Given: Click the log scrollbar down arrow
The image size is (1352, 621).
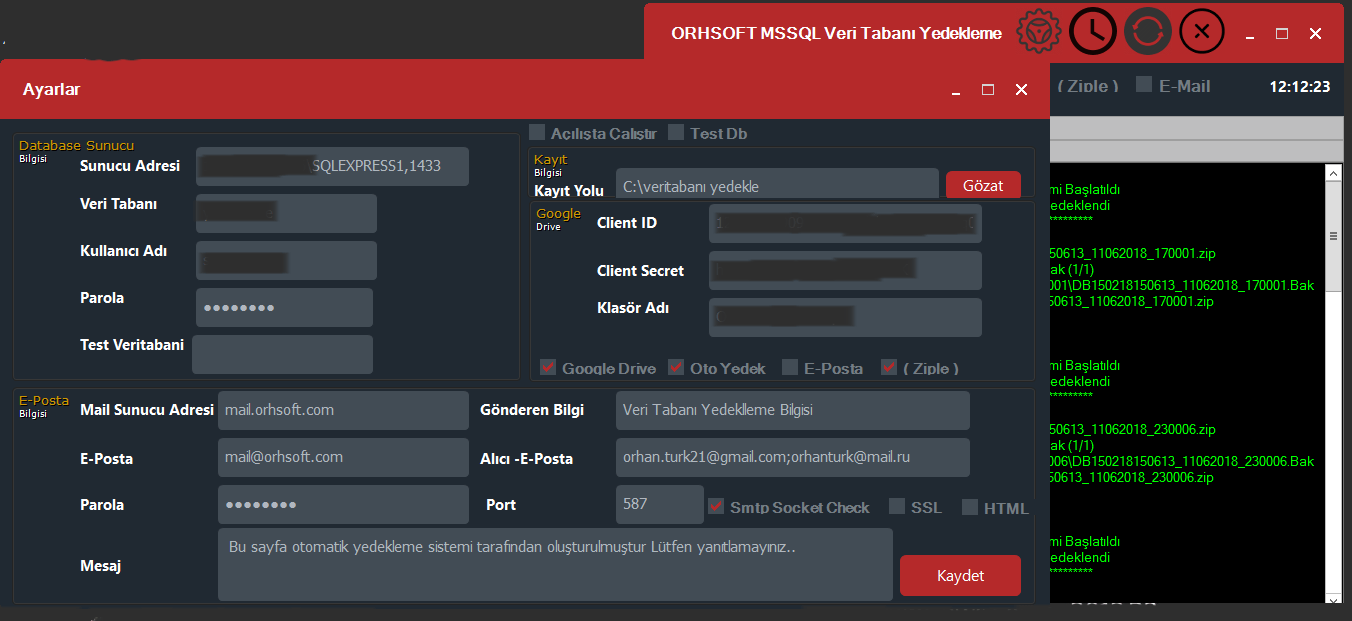Looking at the screenshot, I should 1332,597.
